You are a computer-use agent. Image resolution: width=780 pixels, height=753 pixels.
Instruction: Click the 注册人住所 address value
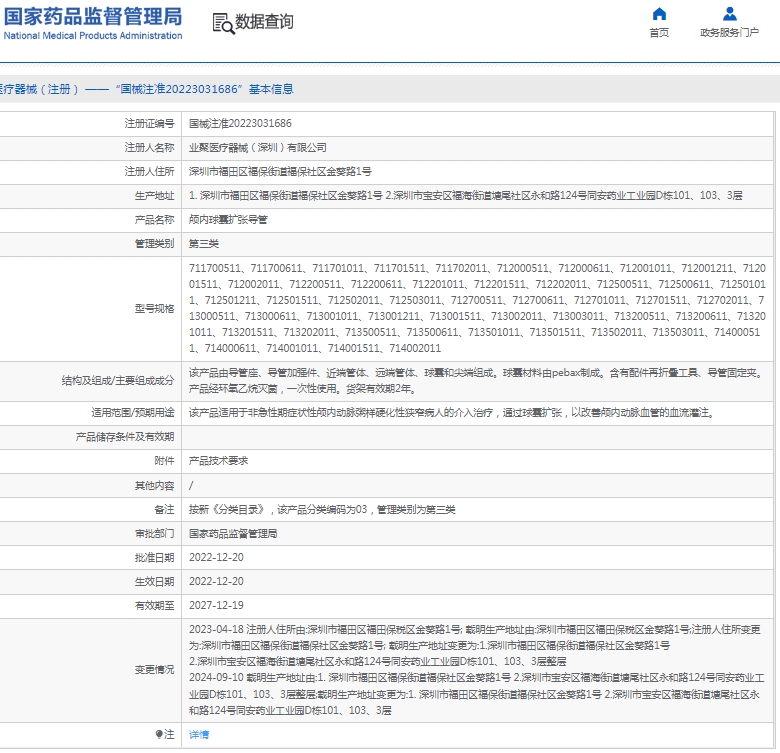[x=280, y=172]
